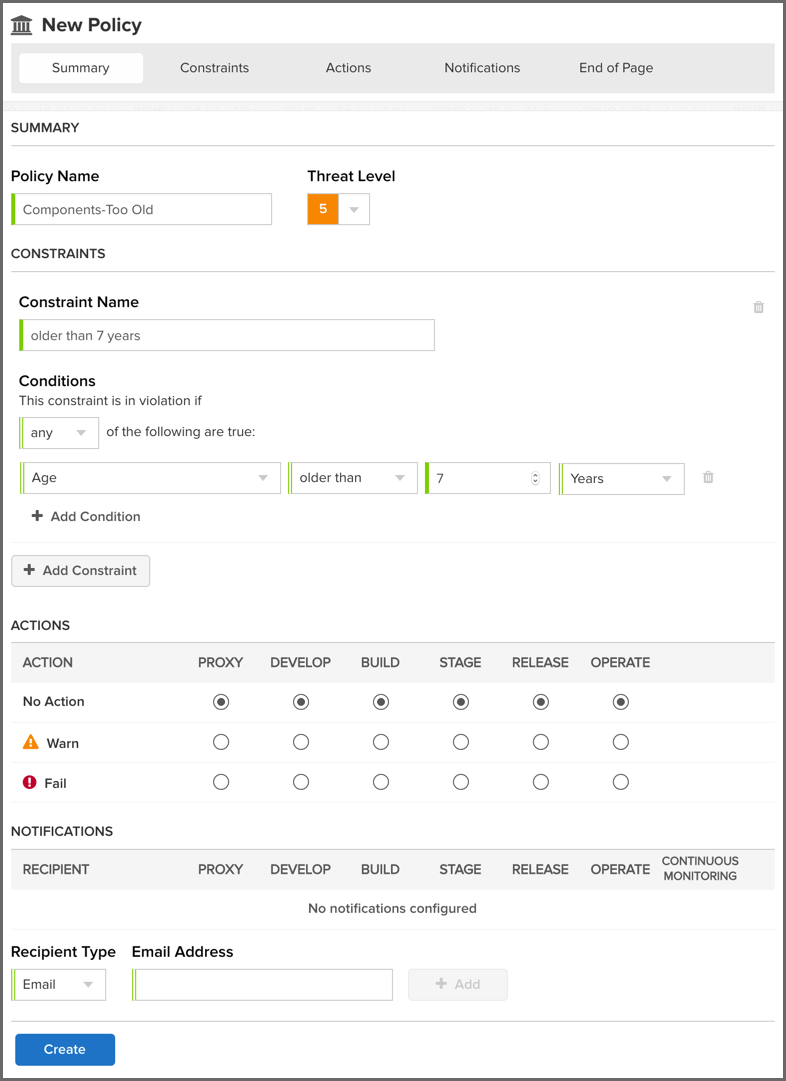Viewport: 786px width, 1081px height.
Task: Click the Add Condition link
Action: point(87,516)
